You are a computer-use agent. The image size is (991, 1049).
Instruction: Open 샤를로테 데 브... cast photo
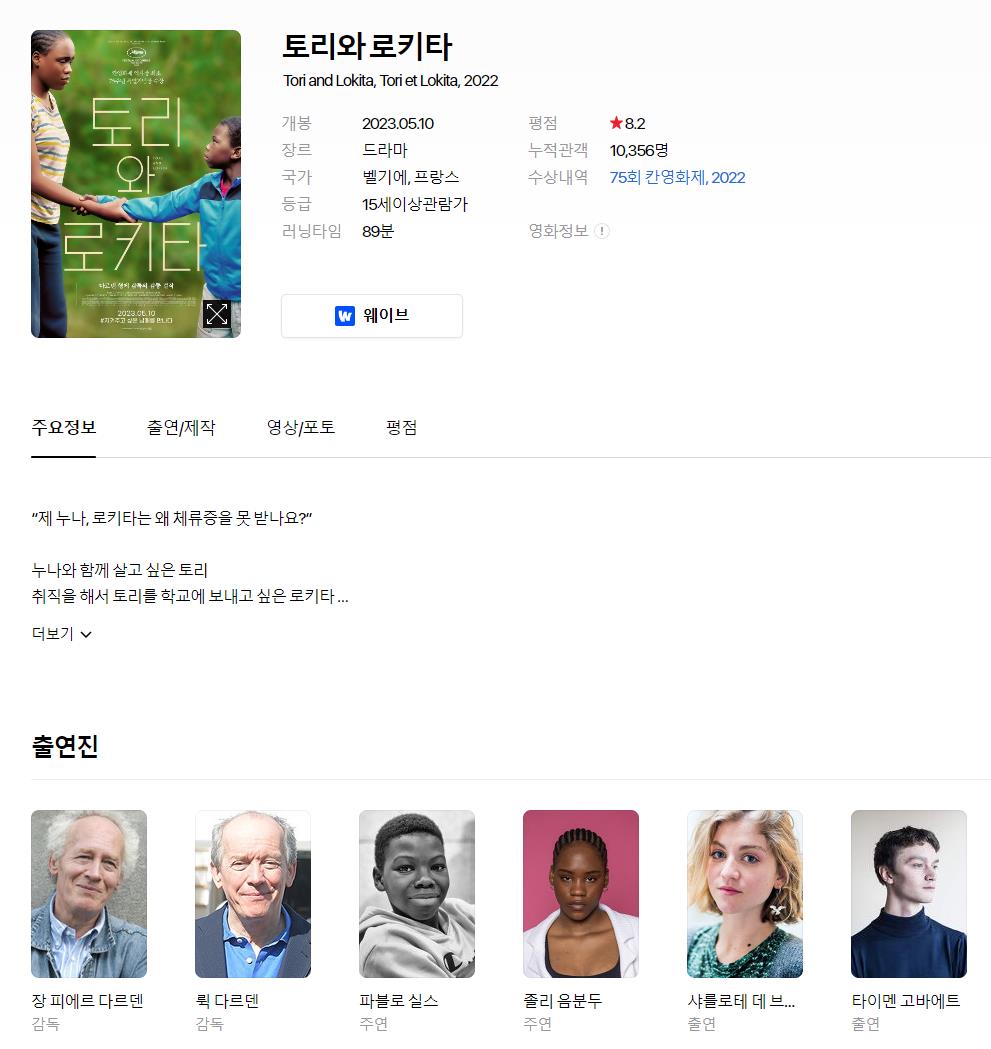745,894
